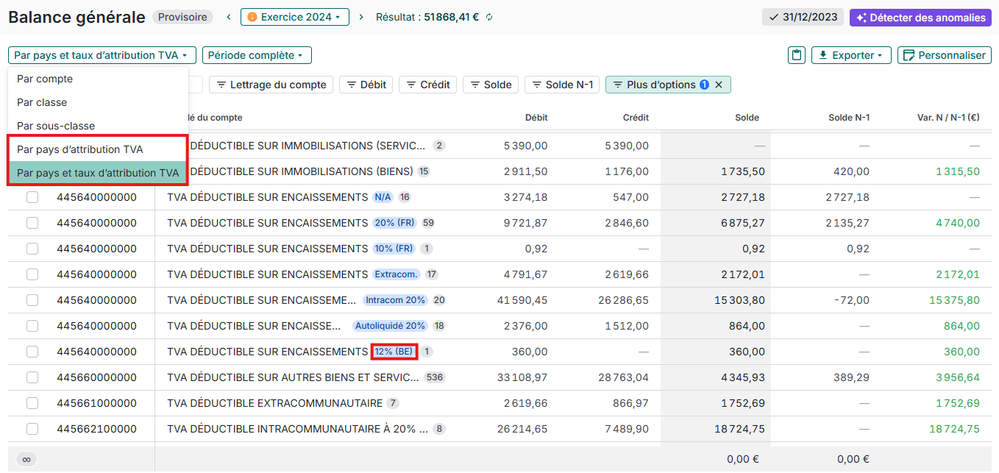This screenshot has width=999, height=473.
Task: Go to next fiscal year arrow
Action: pos(362,18)
